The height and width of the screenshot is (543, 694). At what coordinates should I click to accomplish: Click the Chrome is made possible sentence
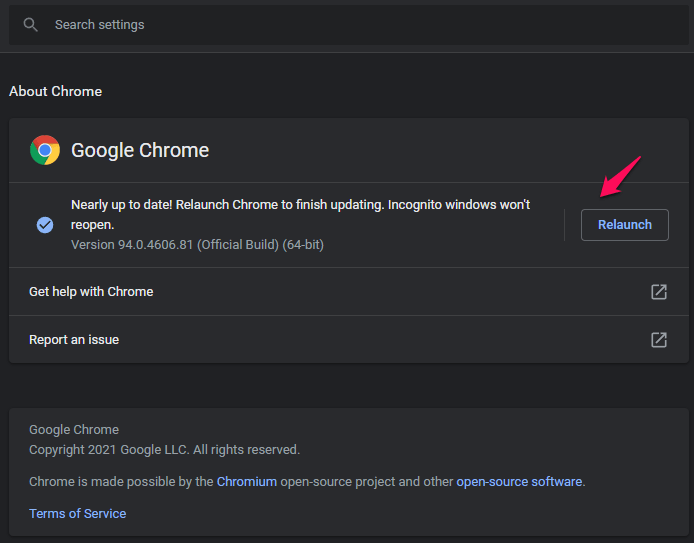click(x=307, y=481)
